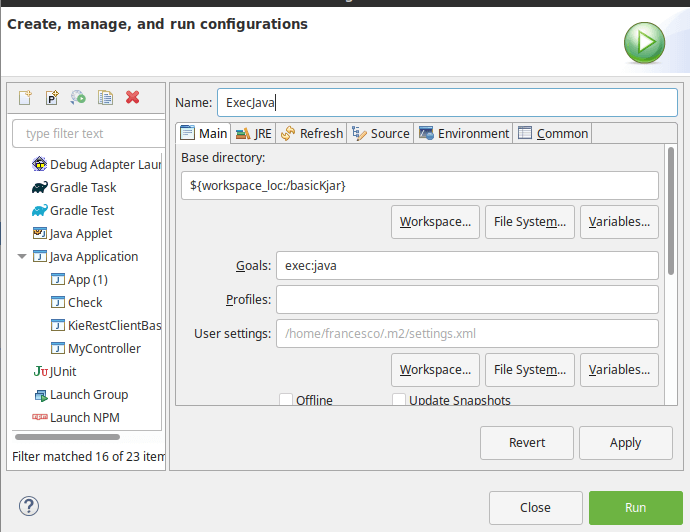
Task: Click Workspace... under User settings
Action: 435,370
